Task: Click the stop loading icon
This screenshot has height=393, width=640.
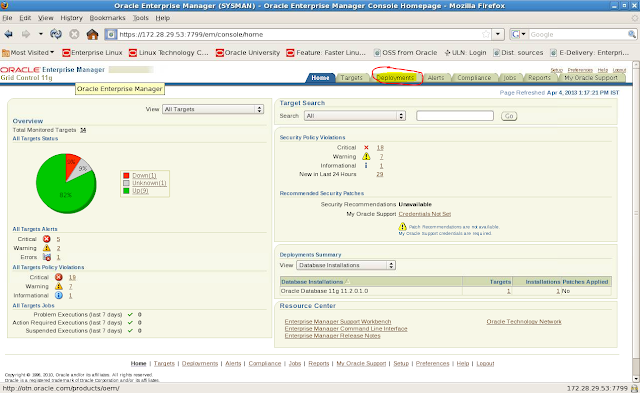Action: coord(74,34)
